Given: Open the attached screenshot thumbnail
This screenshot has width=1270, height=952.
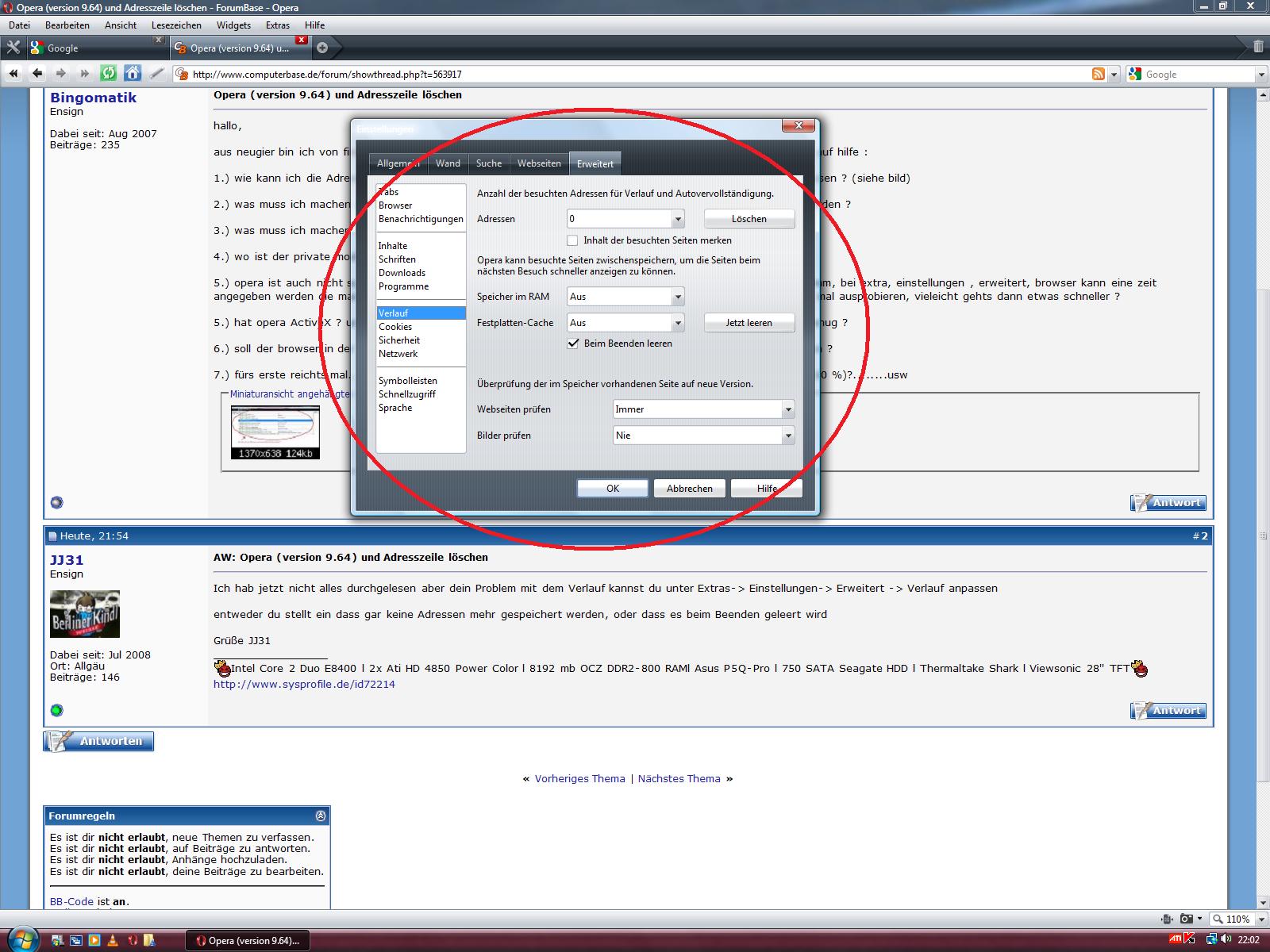Looking at the screenshot, I should 275,432.
